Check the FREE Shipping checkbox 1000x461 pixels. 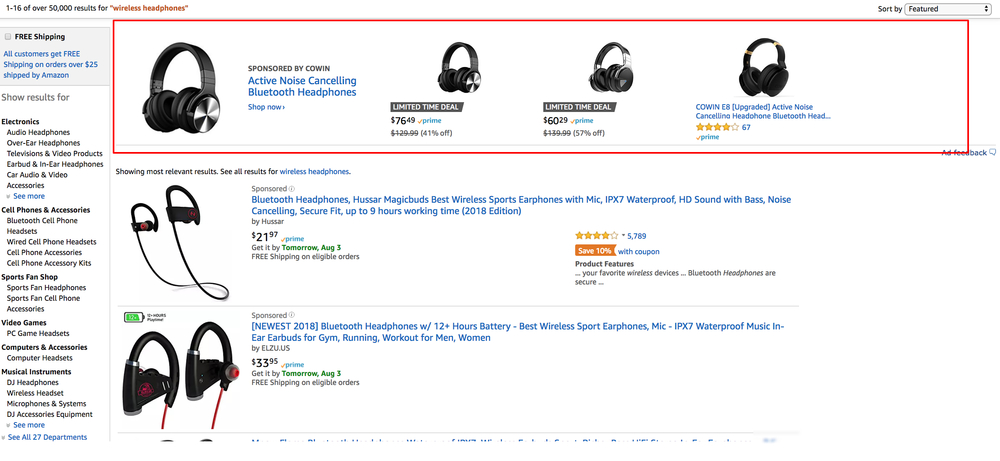[8, 37]
